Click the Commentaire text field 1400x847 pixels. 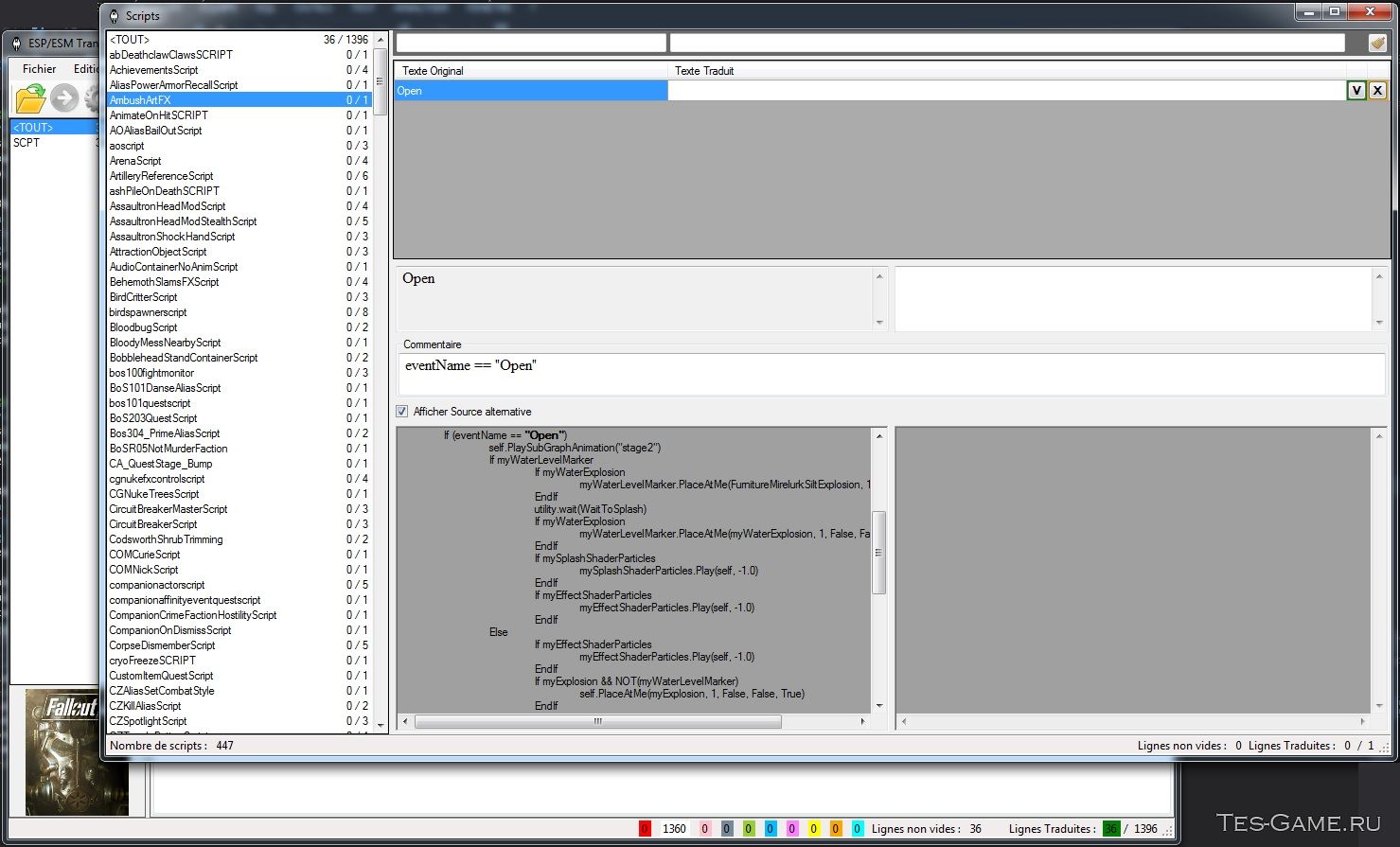[890, 374]
